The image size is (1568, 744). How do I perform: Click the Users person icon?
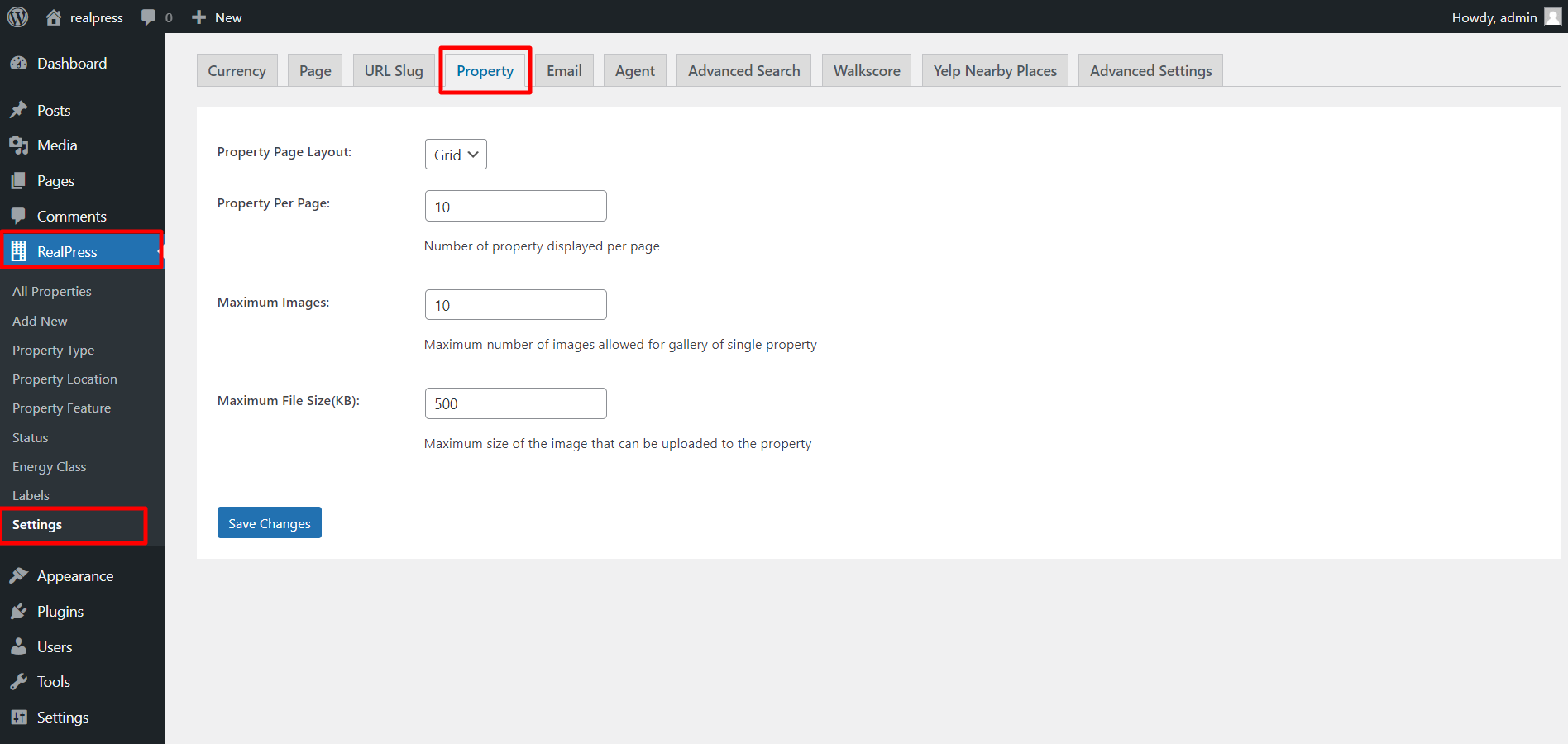(18, 646)
